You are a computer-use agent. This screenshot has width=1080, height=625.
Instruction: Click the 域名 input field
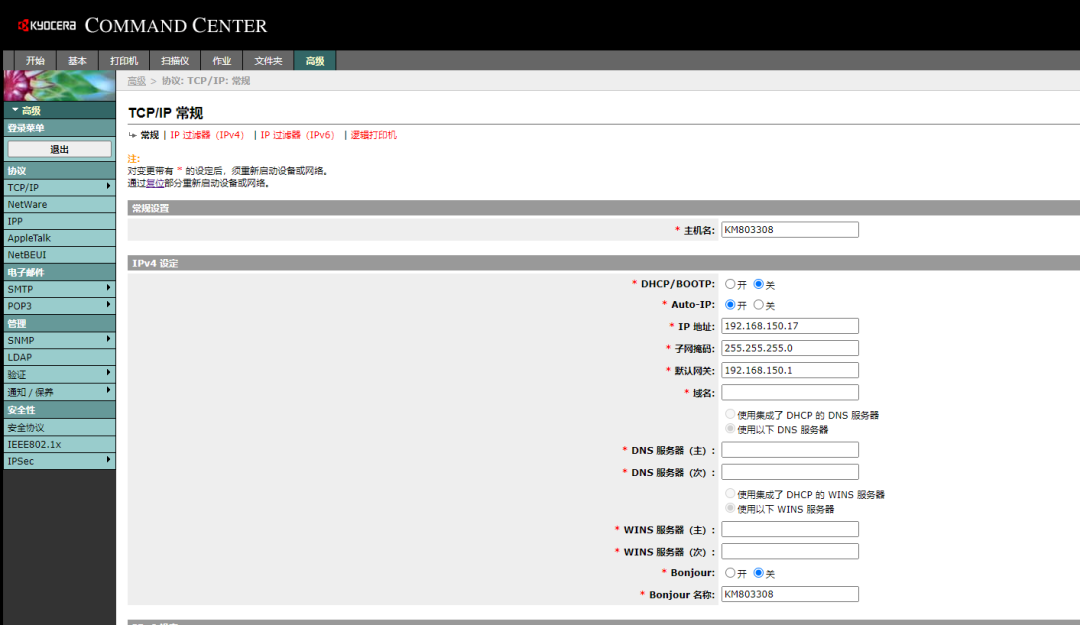[x=789, y=392]
